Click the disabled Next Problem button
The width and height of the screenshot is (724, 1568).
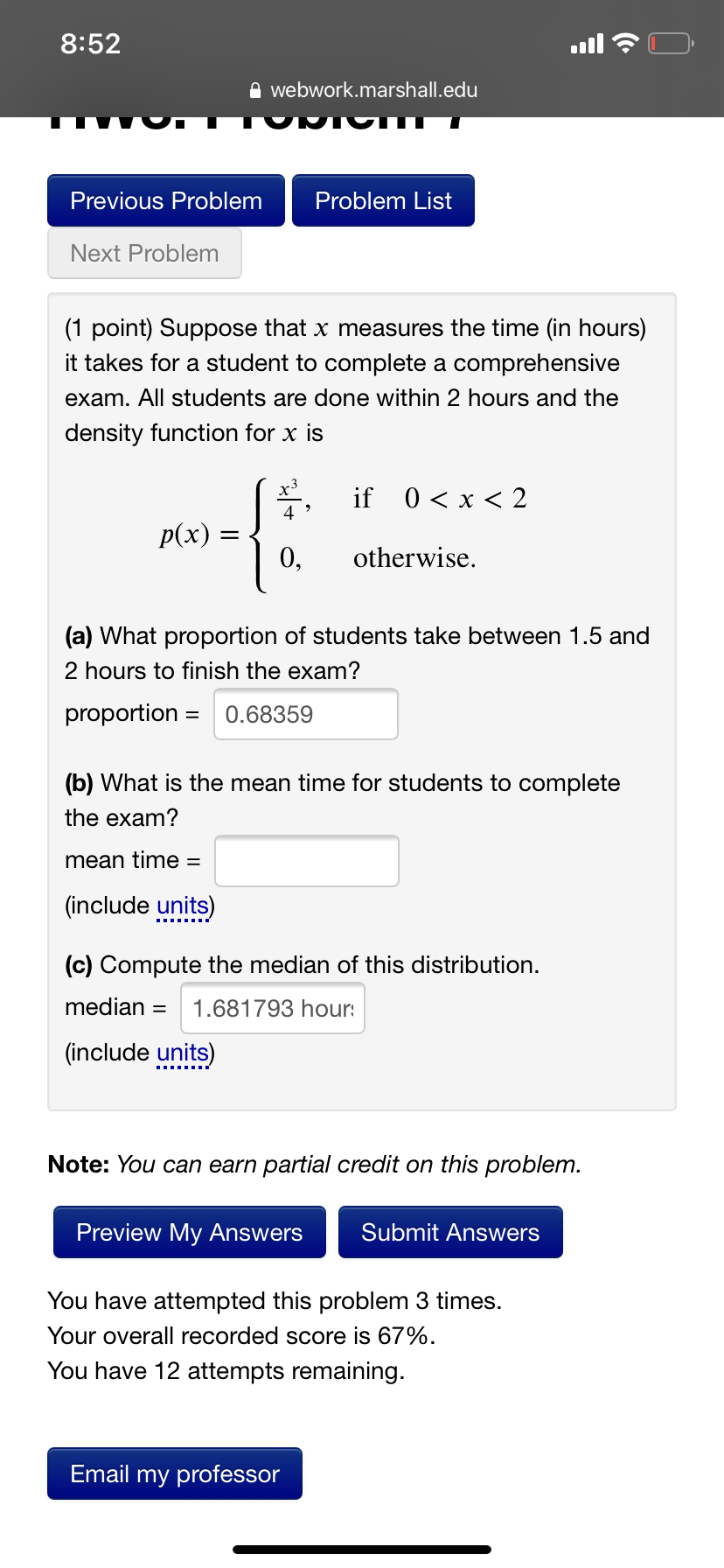pyautogui.click(x=143, y=253)
